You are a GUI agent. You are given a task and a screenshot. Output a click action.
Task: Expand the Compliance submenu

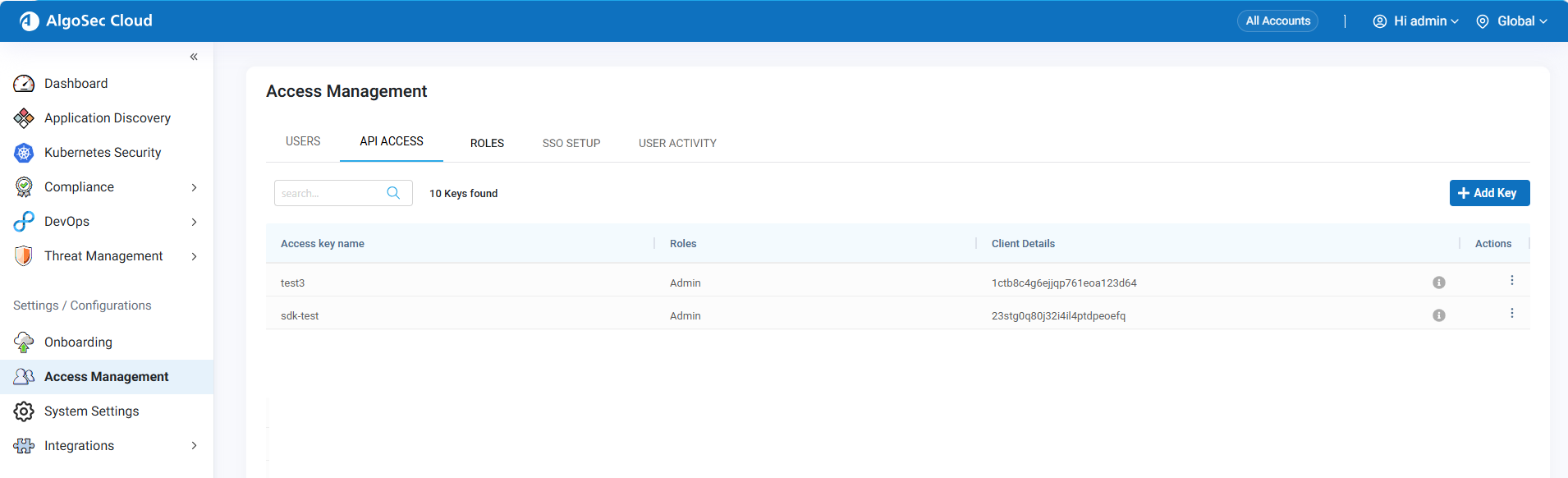(194, 187)
